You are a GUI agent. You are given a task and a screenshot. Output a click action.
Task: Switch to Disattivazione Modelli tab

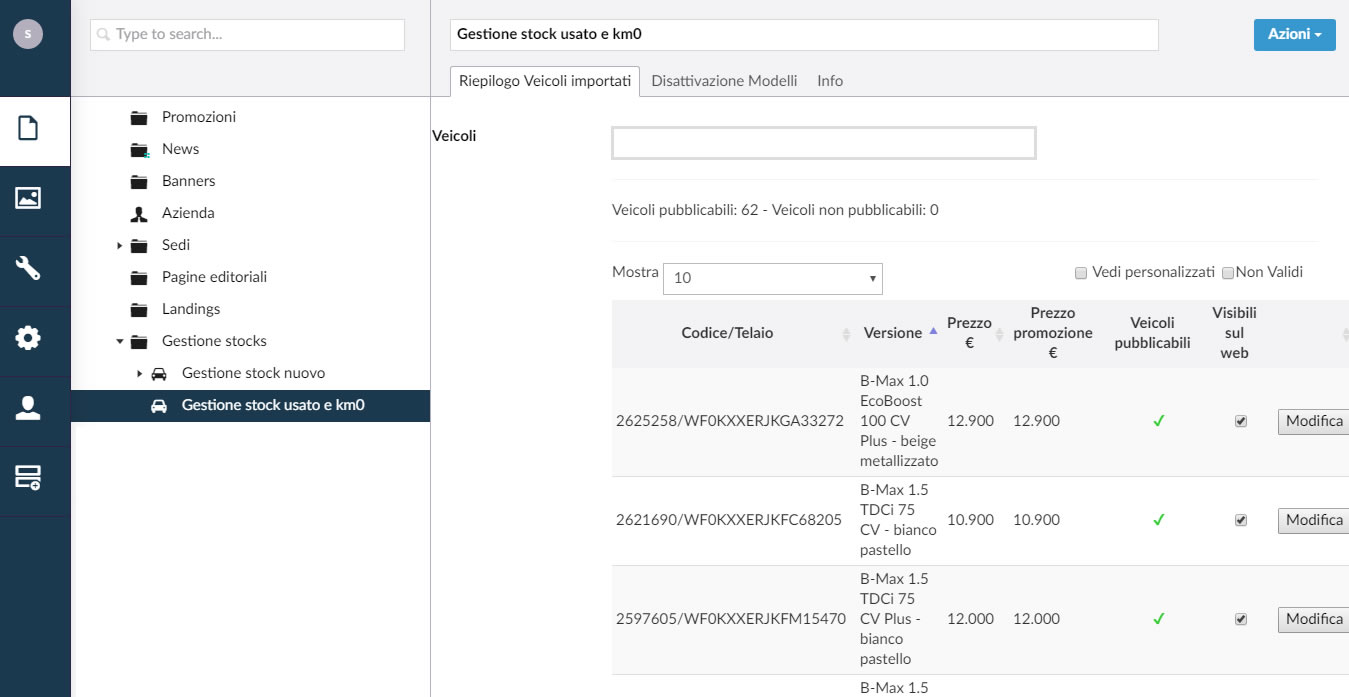(724, 81)
